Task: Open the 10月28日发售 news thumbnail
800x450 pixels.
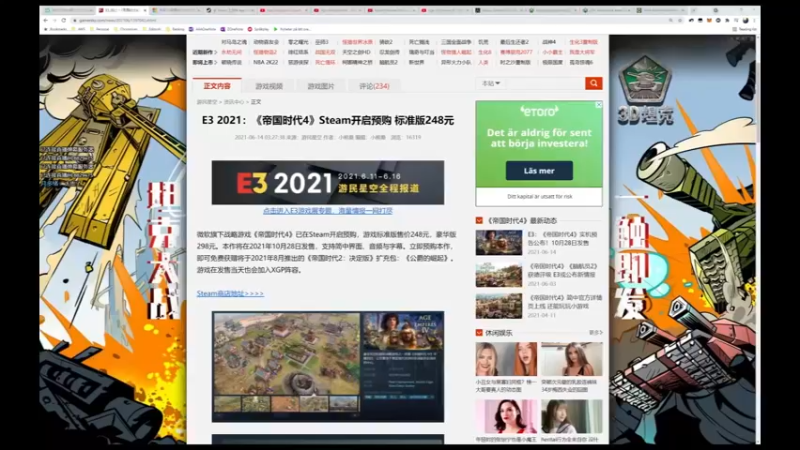Action: click(498, 242)
